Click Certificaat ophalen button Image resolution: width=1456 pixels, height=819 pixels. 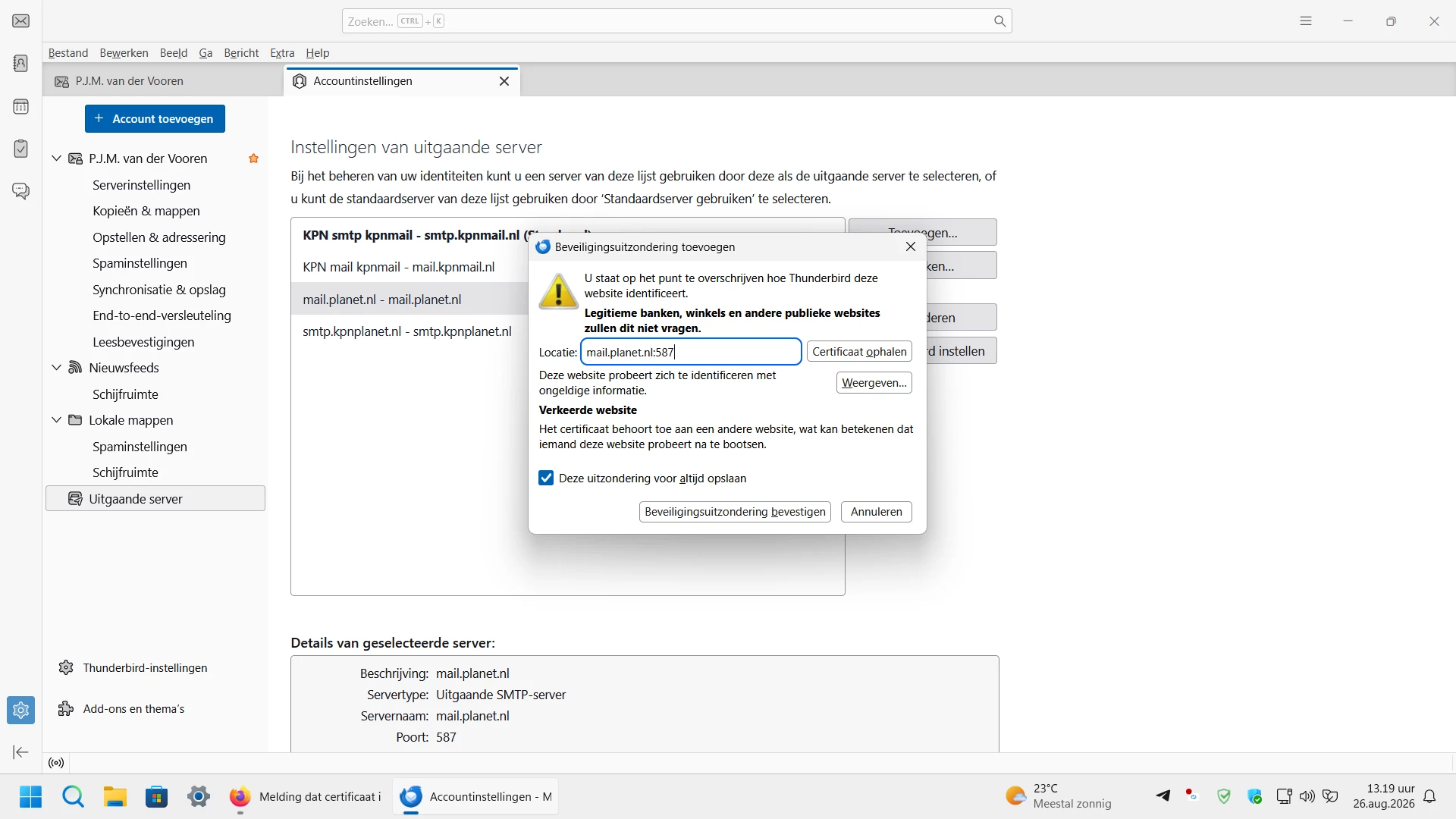pyautogui.click(x=859, y=352)
